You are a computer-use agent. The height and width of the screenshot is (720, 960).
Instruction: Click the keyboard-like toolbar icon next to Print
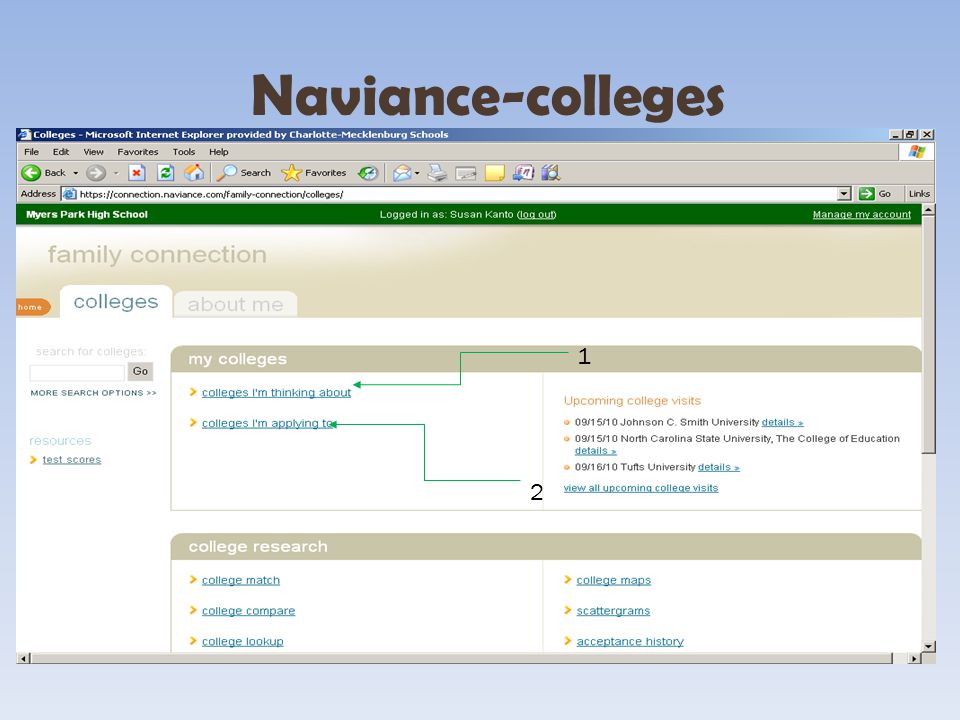pos(466,174)
